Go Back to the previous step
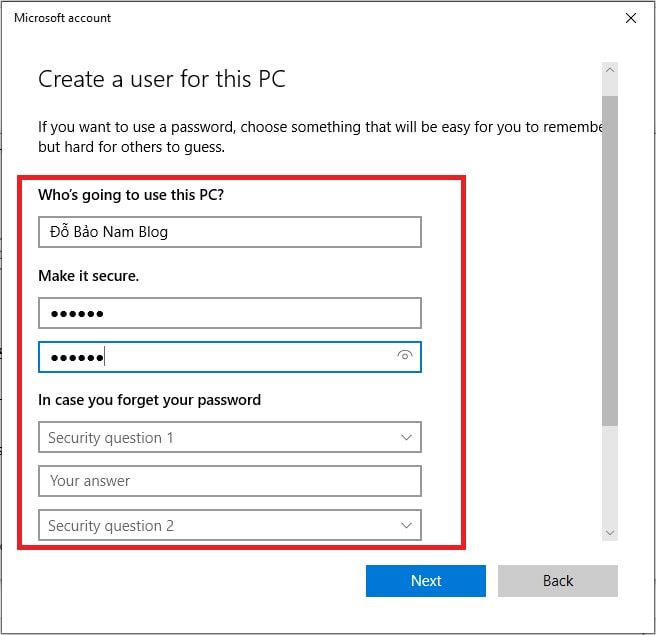 pos(557,581)
